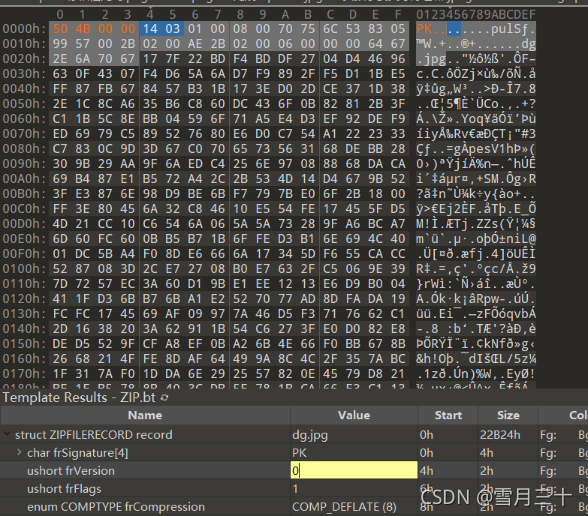The image size is (588, 516).
Task: Select the ushort frVersion row name
Action: [x=70, y=471]
